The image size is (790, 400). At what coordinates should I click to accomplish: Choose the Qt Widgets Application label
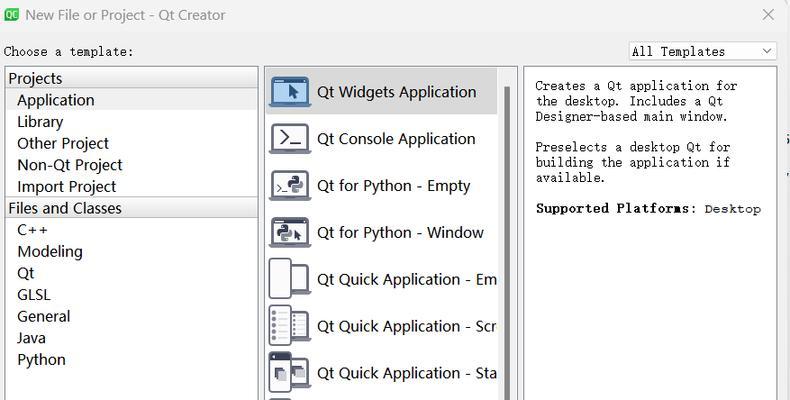[x=397, y=92]
